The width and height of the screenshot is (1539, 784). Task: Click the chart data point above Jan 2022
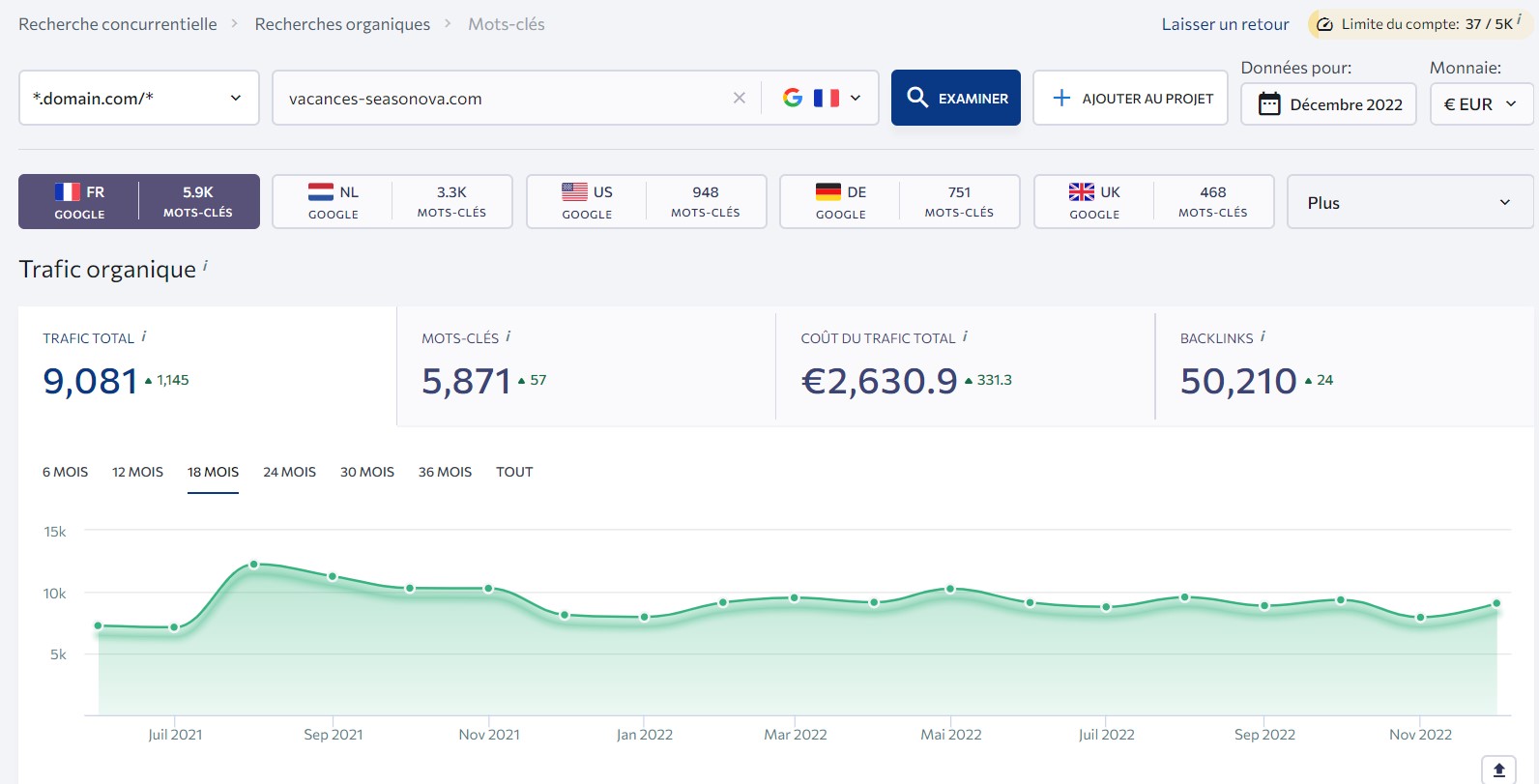click(645, 617)
